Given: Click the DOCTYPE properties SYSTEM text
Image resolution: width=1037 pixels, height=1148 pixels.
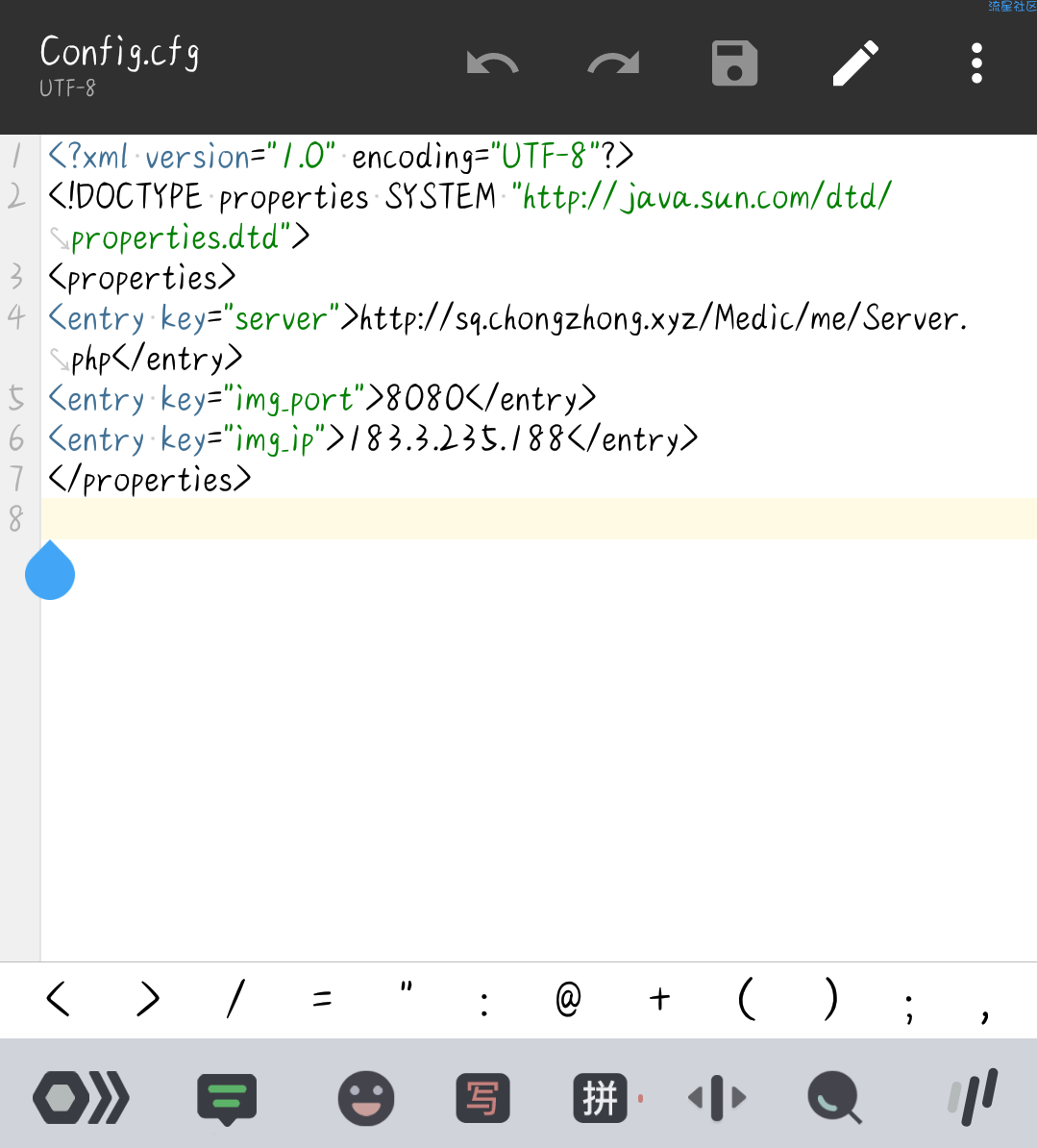Looking at the screenshot, I should (272, 196).
